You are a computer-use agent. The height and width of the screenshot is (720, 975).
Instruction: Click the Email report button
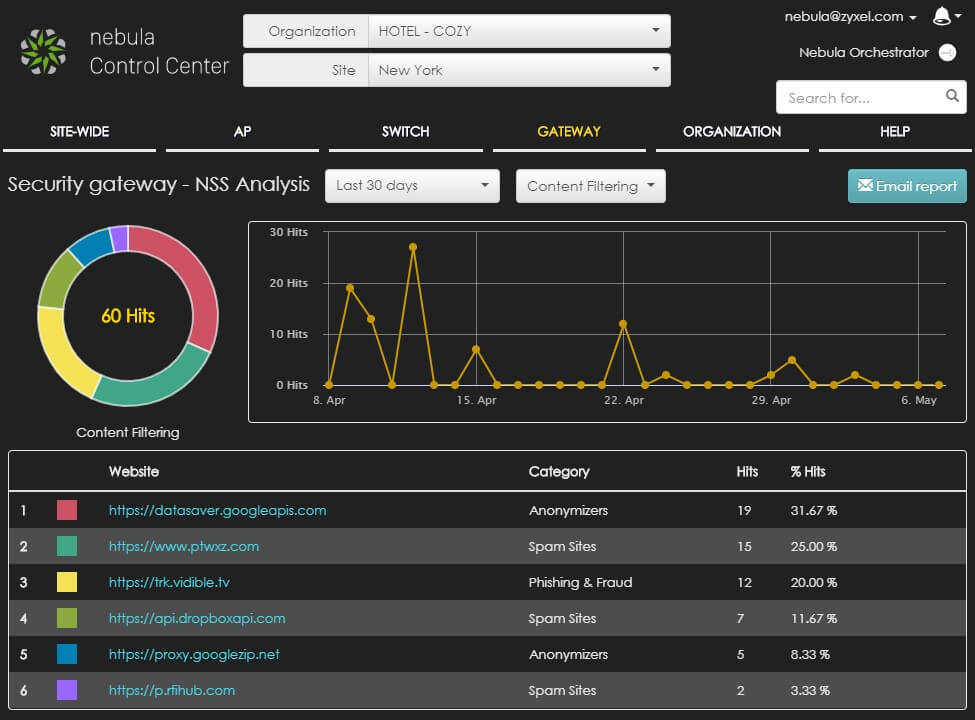click(907, 186)
